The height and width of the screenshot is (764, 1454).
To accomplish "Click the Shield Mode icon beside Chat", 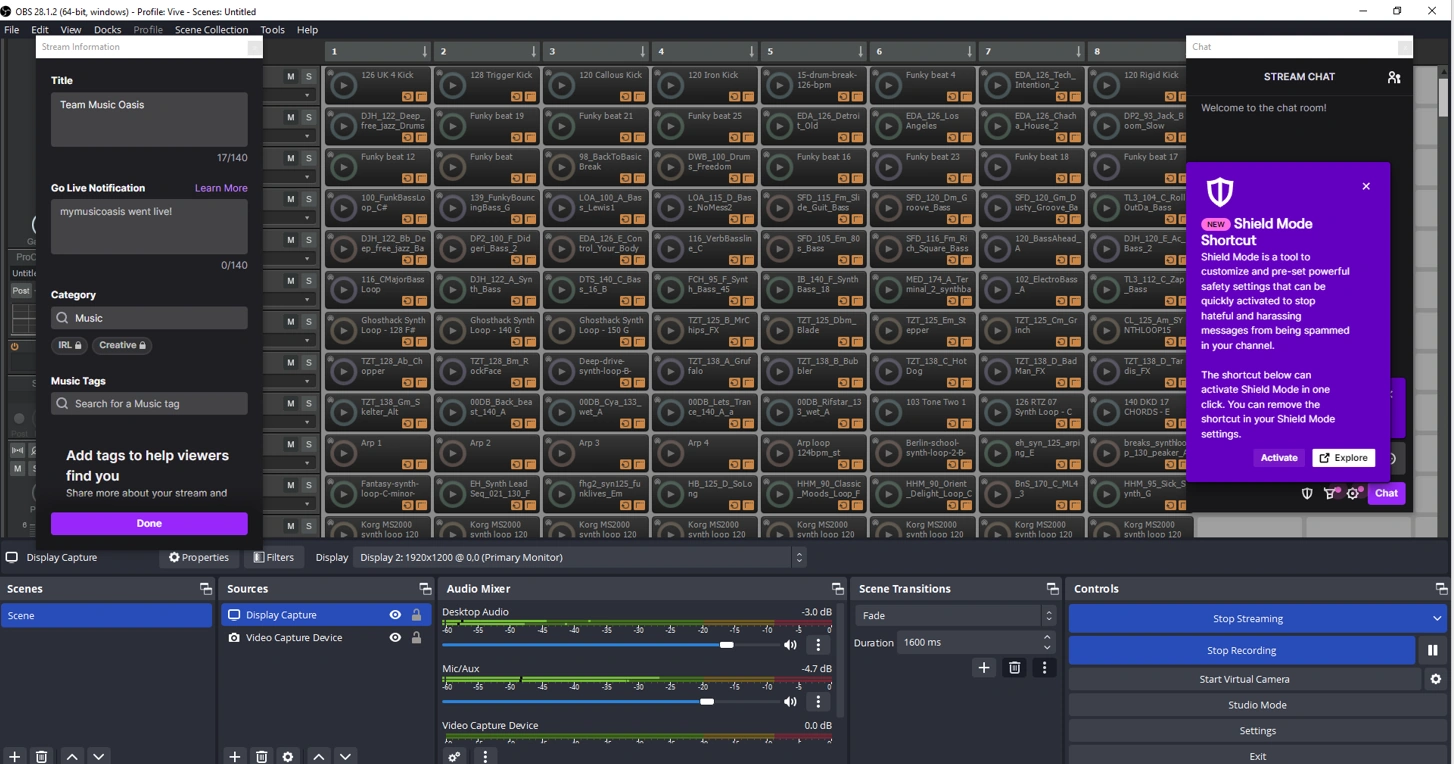I will point(1306,493).
